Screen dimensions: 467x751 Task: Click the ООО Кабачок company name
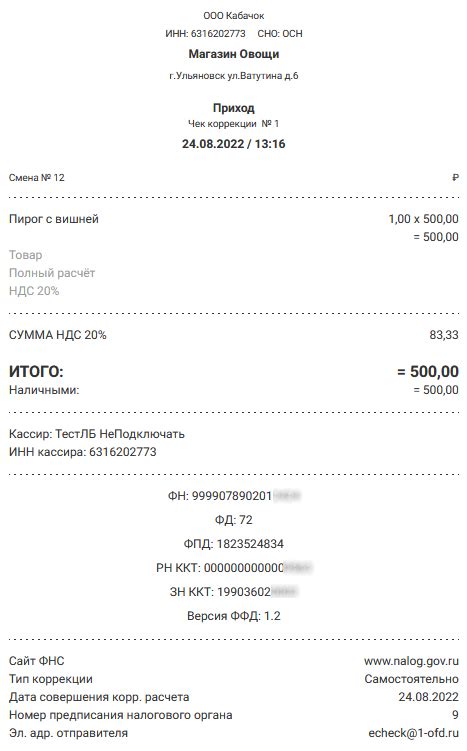point(234,16)
